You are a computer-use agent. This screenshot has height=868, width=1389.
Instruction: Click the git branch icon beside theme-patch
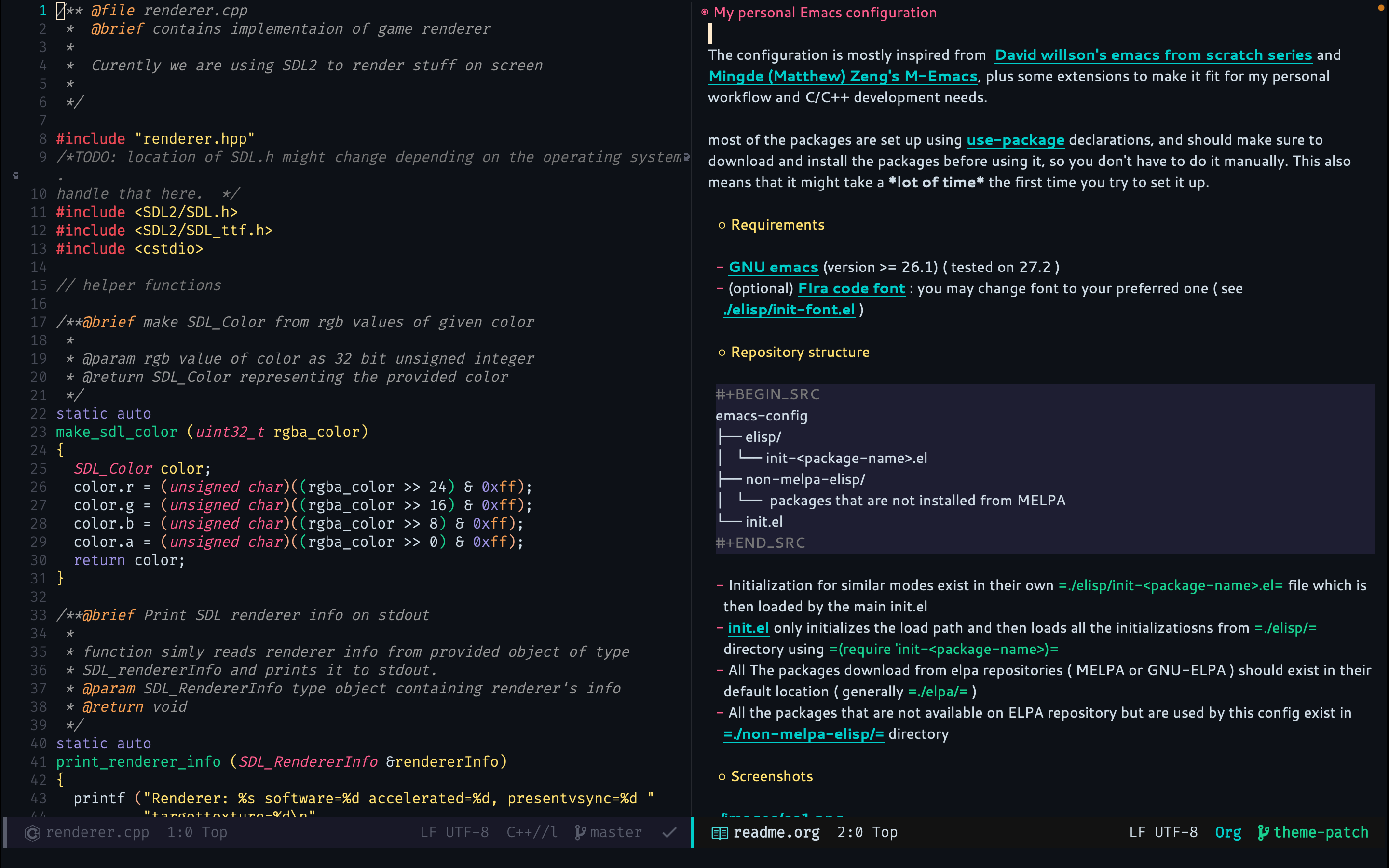[x=1263, y=832]
